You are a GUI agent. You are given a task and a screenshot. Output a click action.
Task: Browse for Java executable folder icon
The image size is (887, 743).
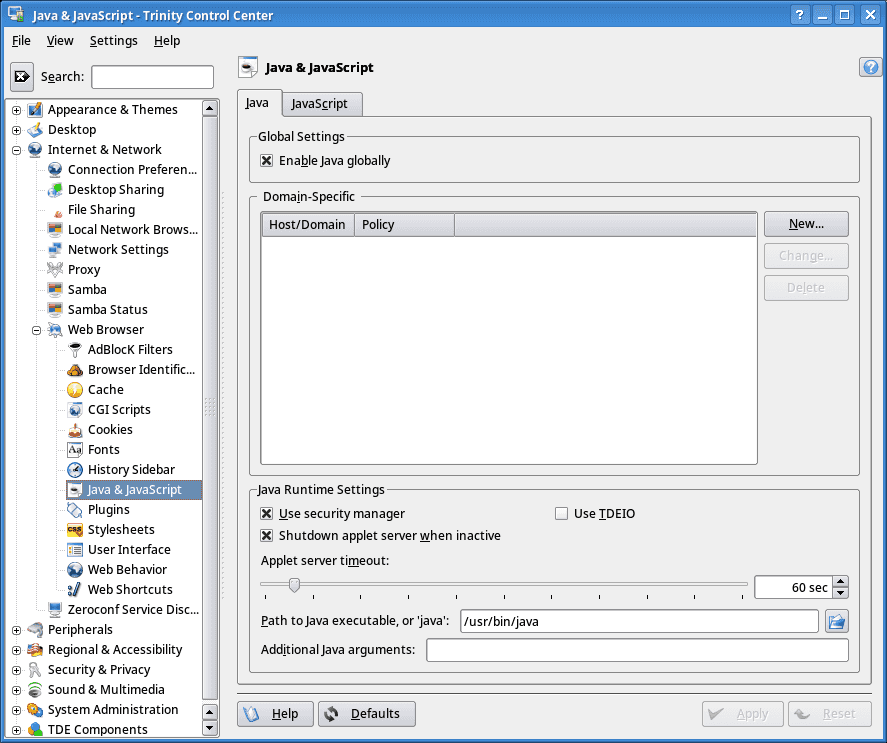[x=837, y=621]
